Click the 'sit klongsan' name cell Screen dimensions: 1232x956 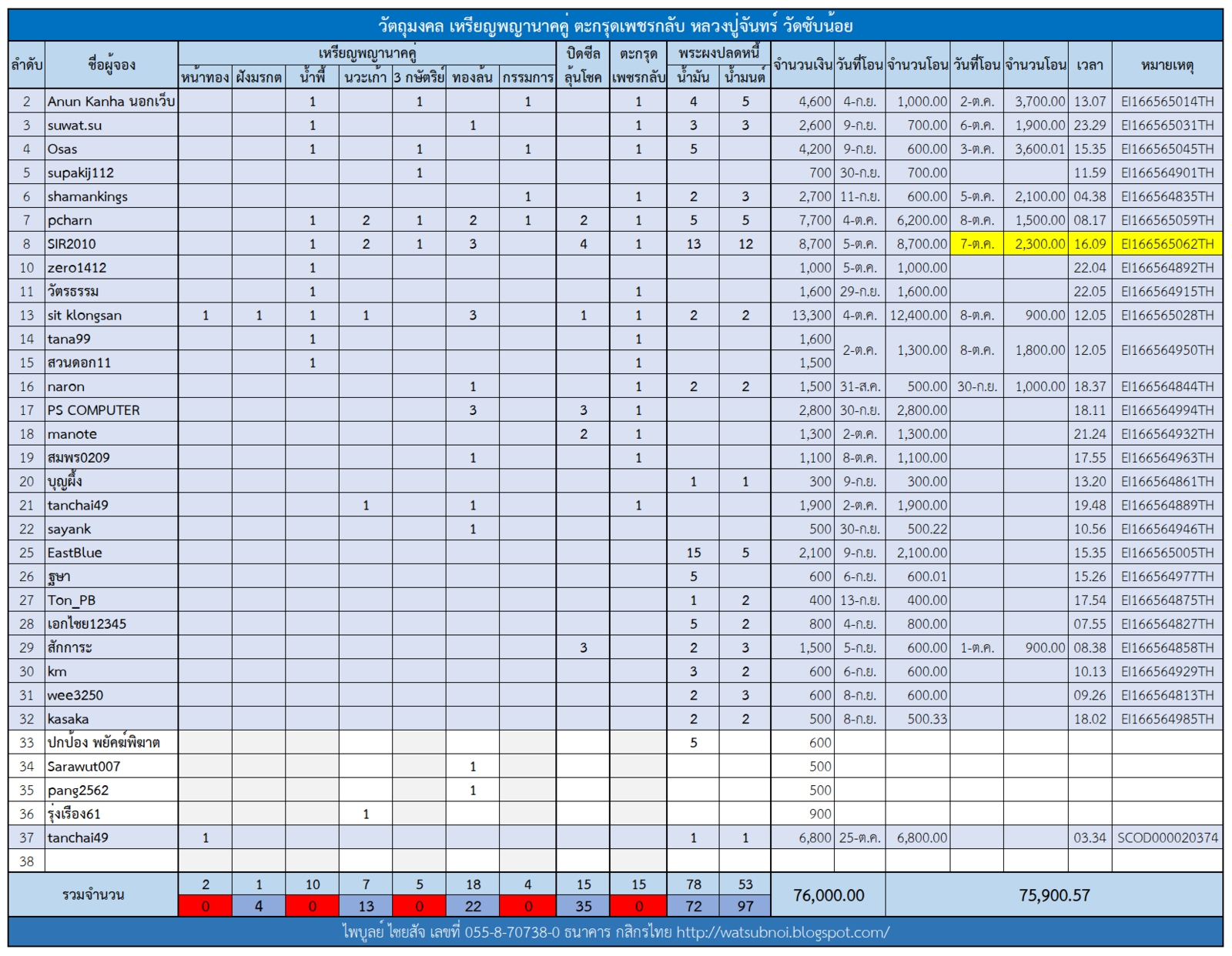point(112,315)
